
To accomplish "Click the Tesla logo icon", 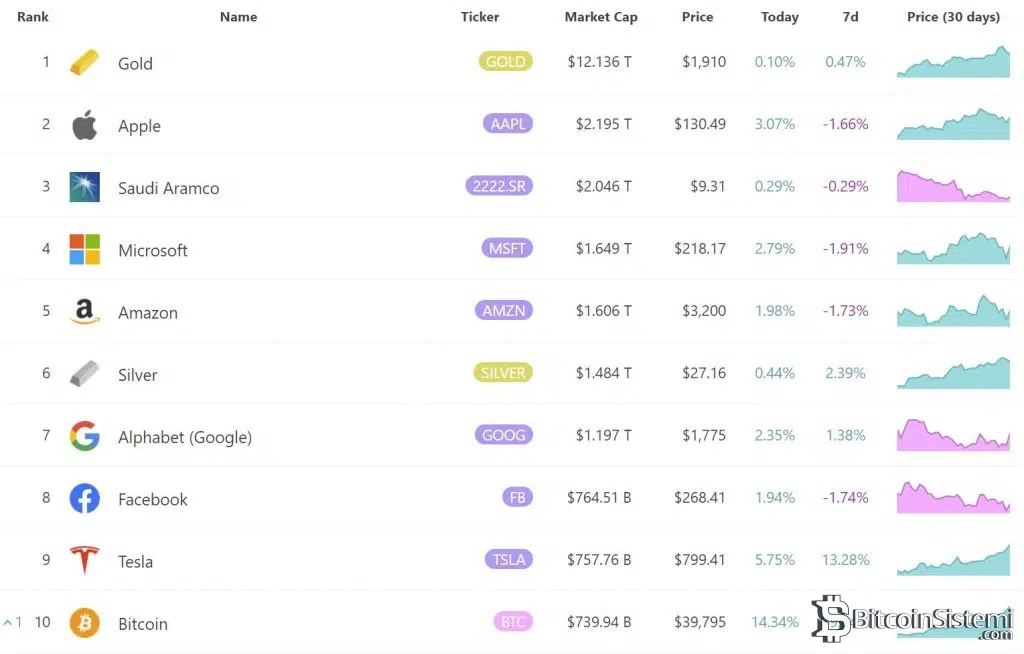I will point(85,560).
